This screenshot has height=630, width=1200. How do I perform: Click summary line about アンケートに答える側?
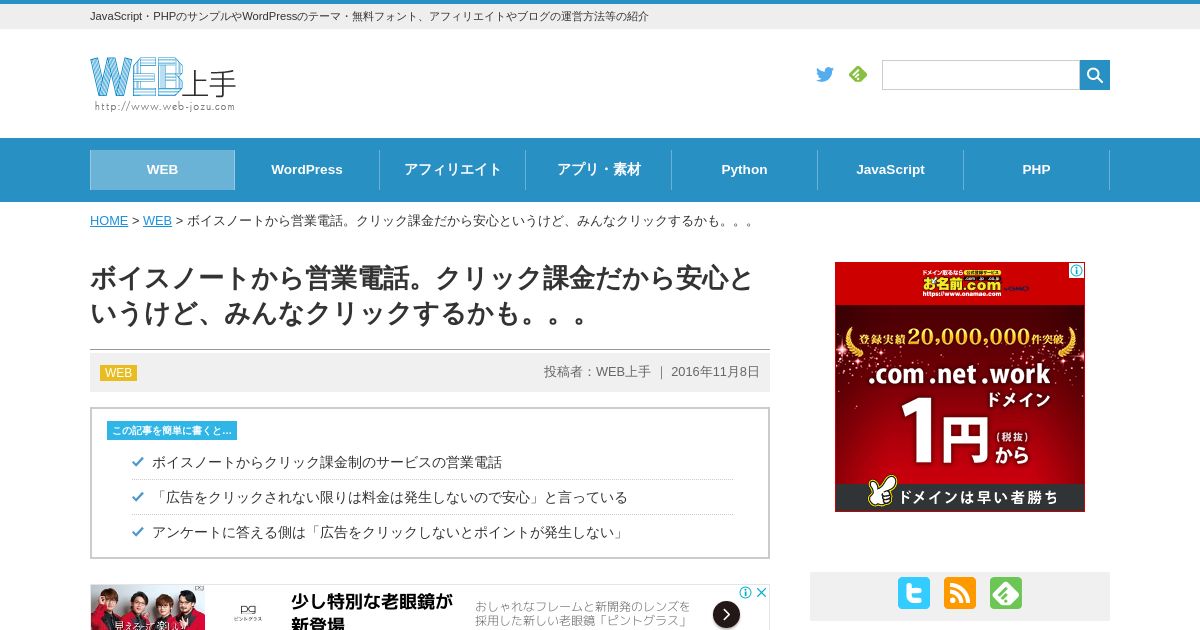[390, 533]
